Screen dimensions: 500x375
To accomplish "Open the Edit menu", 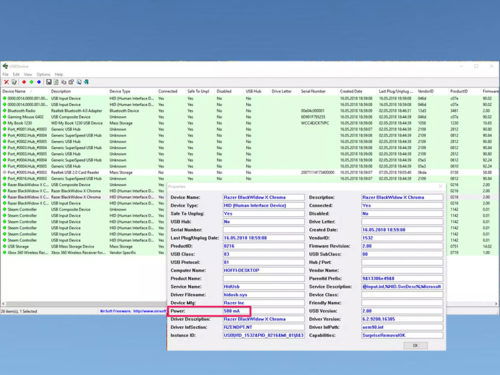I will tap(16, 74).
